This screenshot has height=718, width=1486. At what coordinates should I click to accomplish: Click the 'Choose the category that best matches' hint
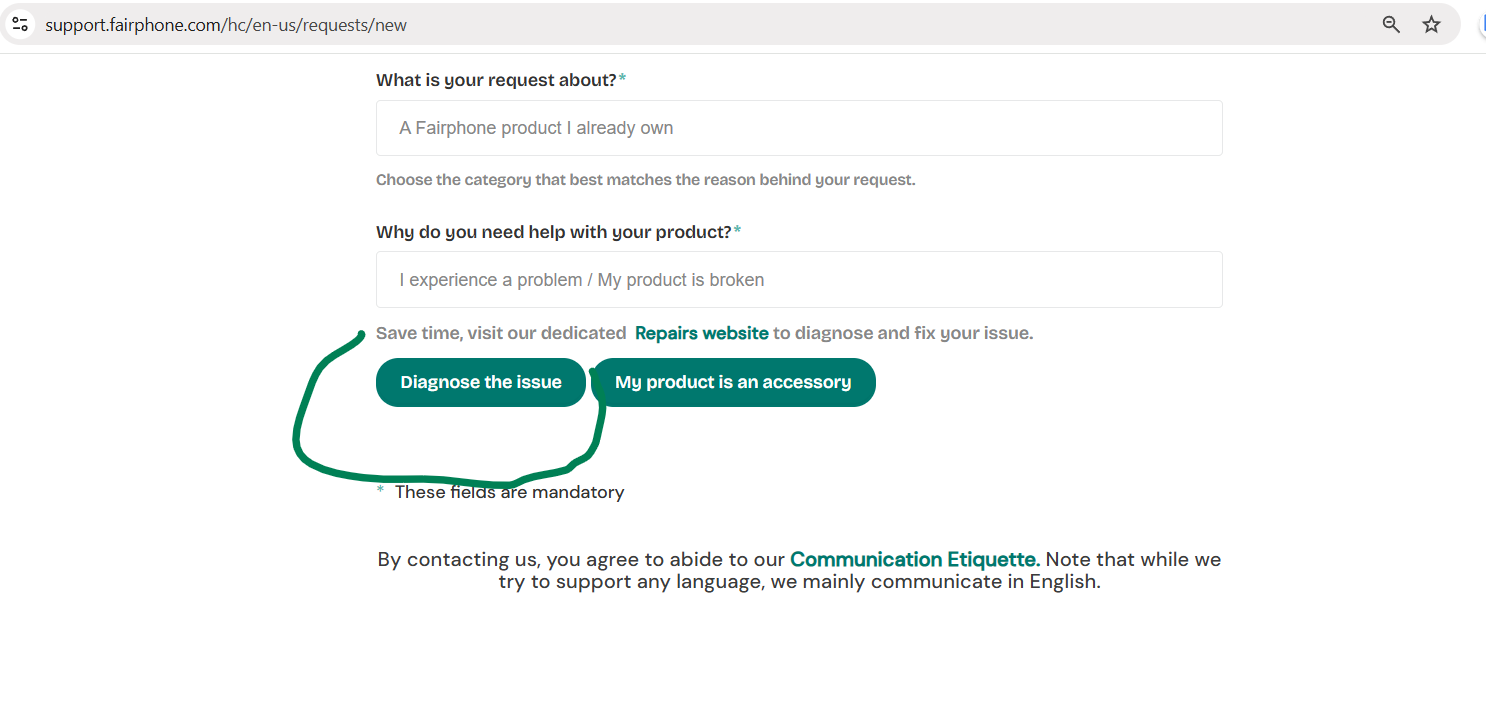click(645, 180)
